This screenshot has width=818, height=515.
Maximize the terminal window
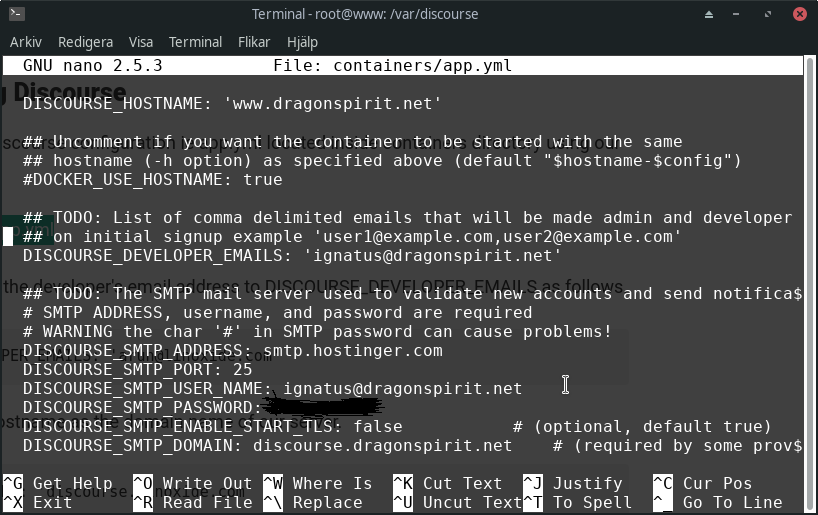pos(767,15)
